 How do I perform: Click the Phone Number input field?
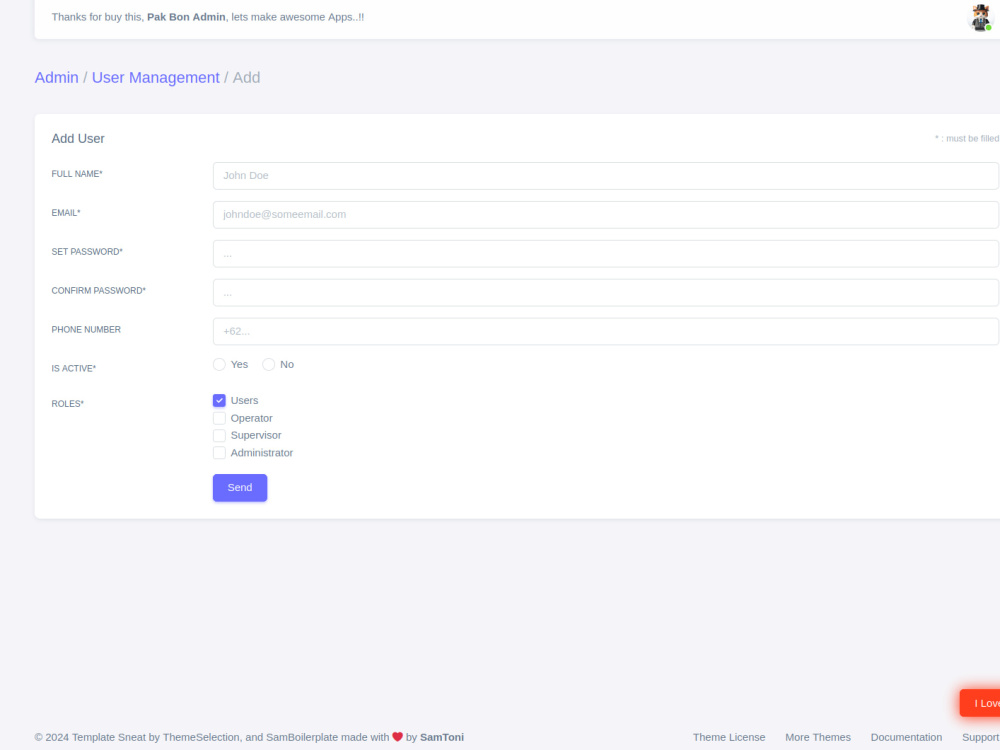click(x=605, y=332)
